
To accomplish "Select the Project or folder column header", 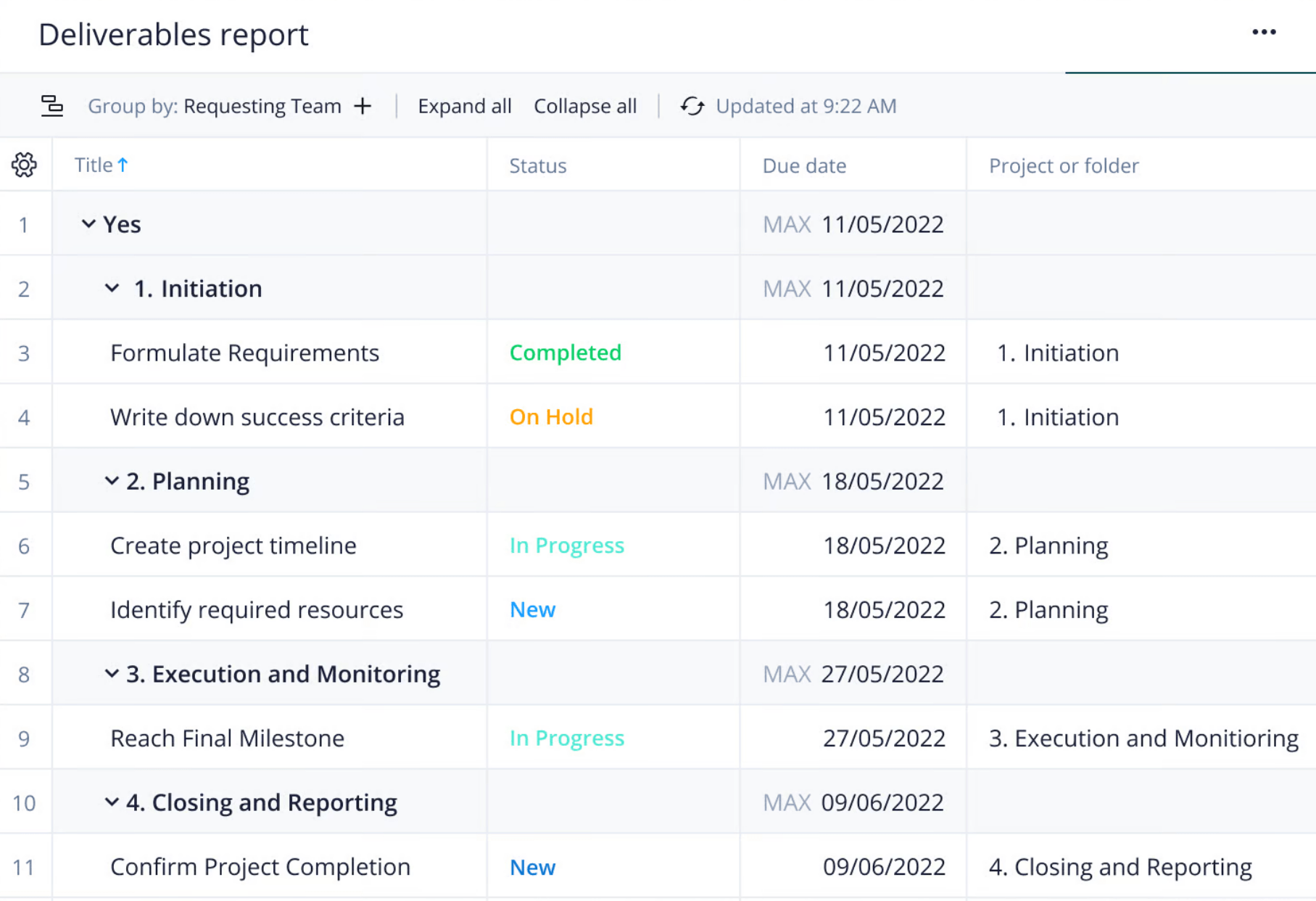I will coord(1063,165).
